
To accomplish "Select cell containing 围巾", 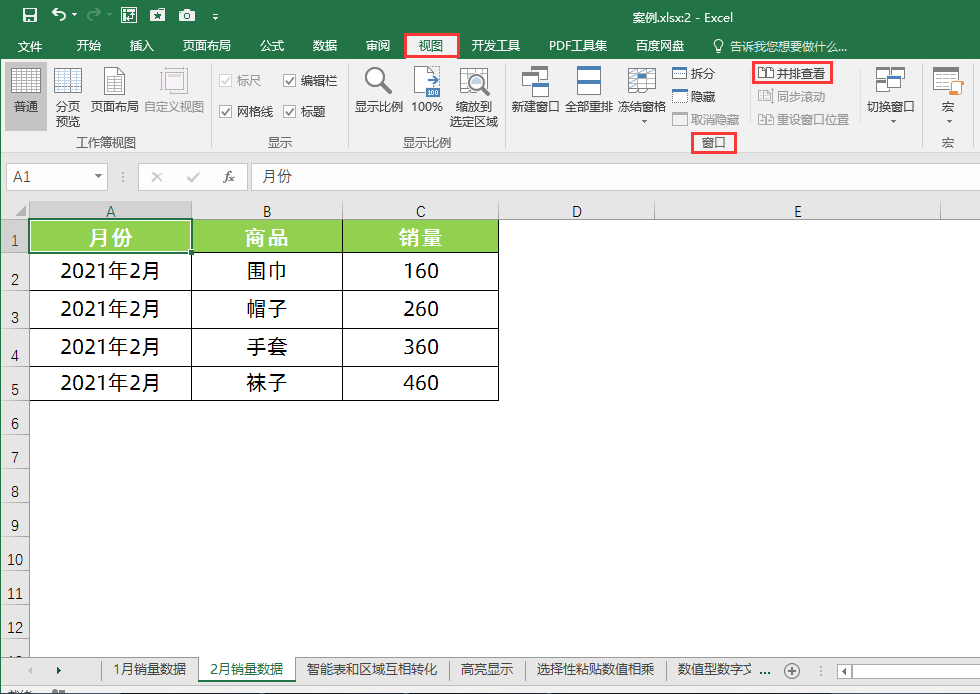I will (267, 271).
